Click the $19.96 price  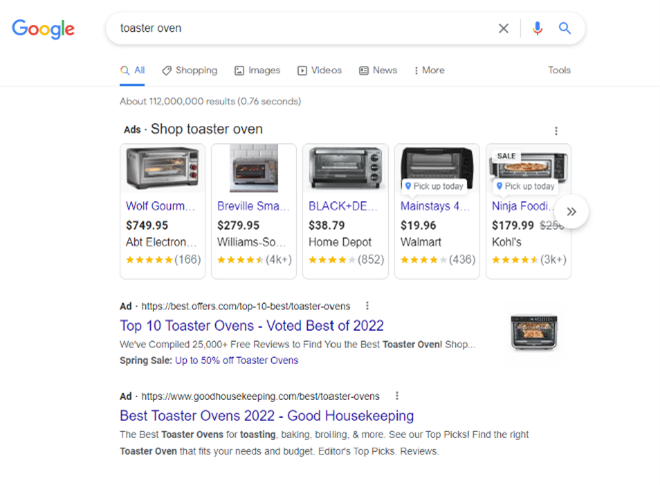pos(418,225)
